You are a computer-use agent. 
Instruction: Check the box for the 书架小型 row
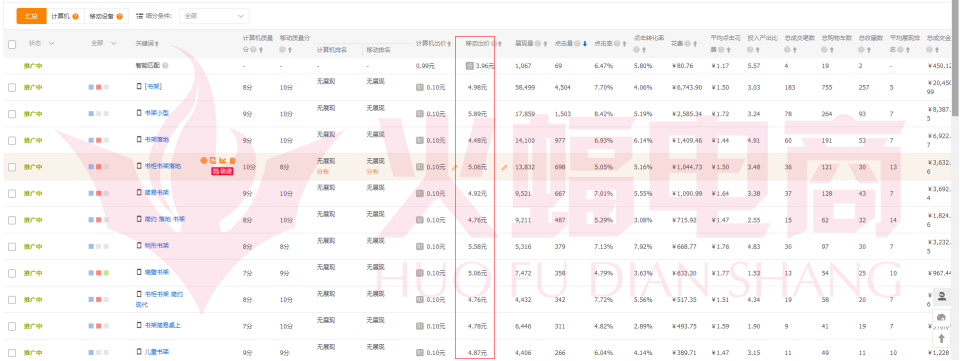pyautogui.click(x=12, y=114)
